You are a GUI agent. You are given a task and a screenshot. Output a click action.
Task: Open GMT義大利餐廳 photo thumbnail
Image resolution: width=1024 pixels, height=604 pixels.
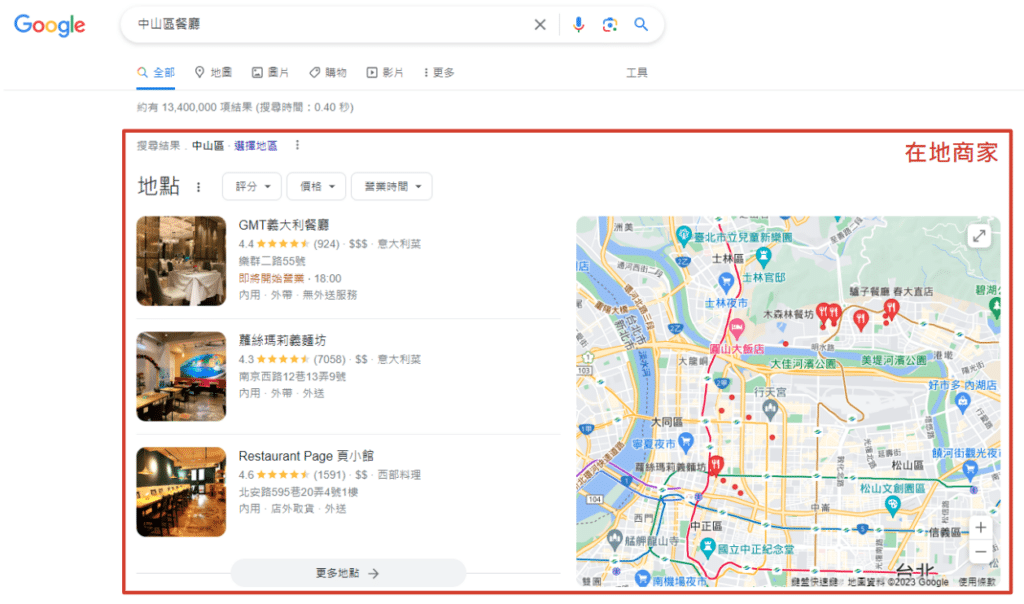tap(181, 261)
